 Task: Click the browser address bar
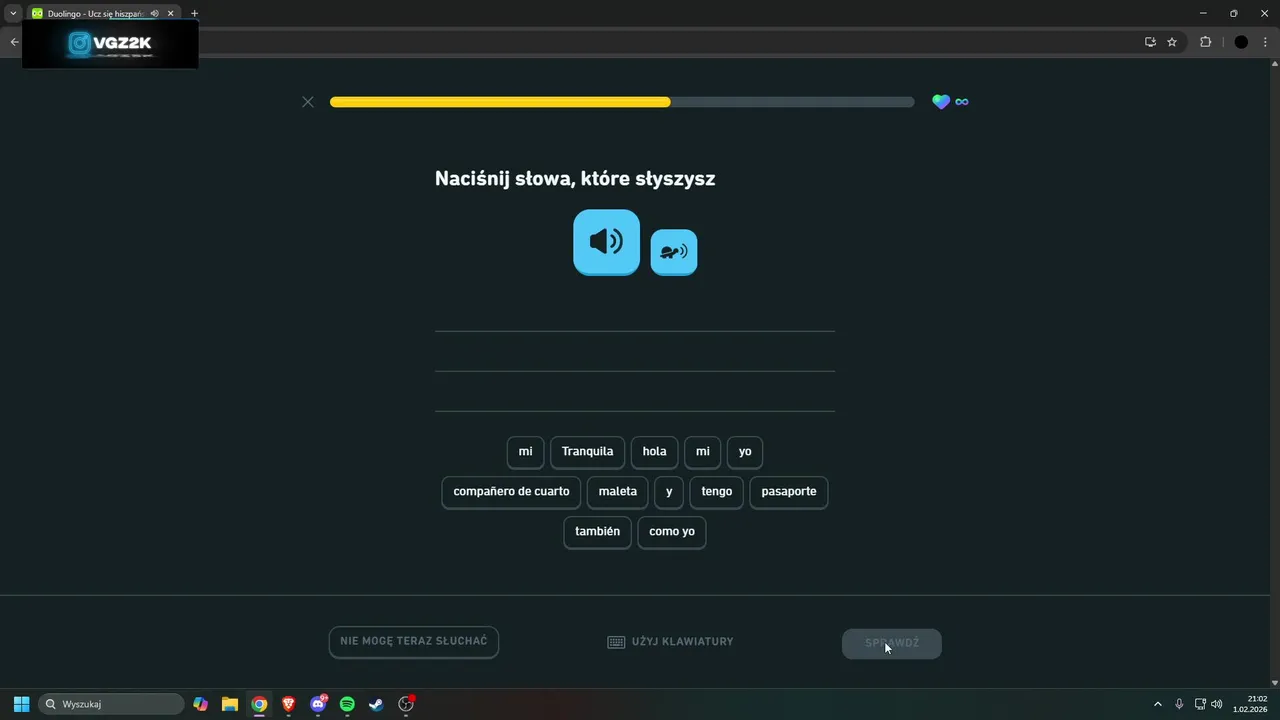click(x=660, y=42)
